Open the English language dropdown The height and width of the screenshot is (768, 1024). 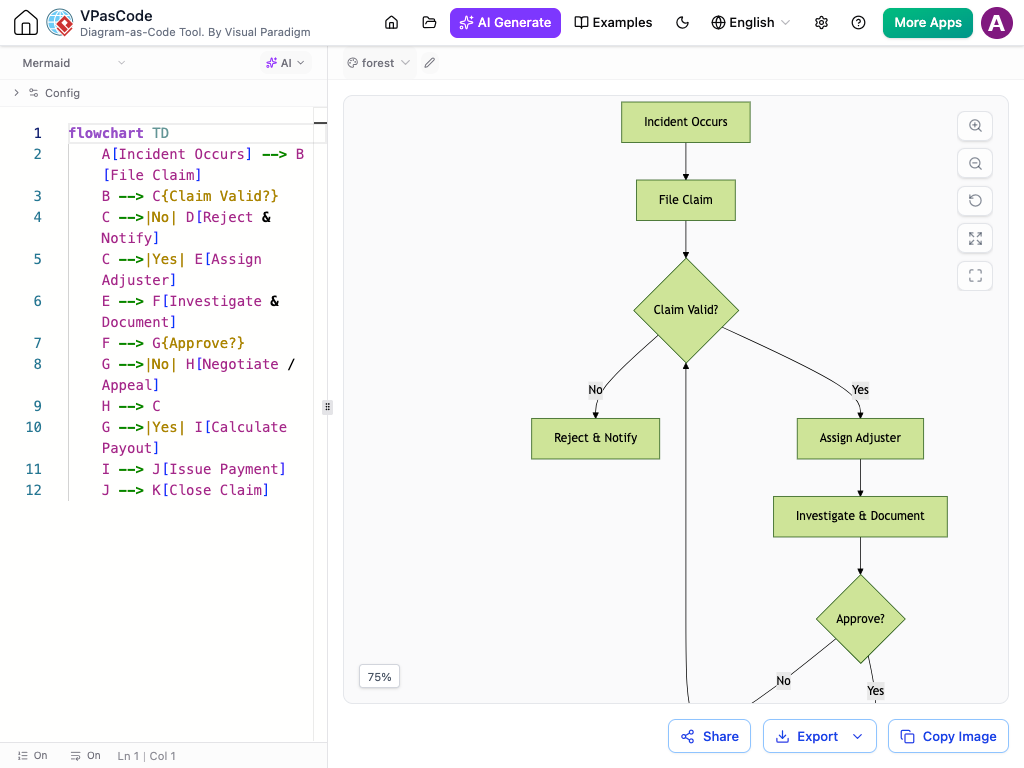tap(750, 23)
